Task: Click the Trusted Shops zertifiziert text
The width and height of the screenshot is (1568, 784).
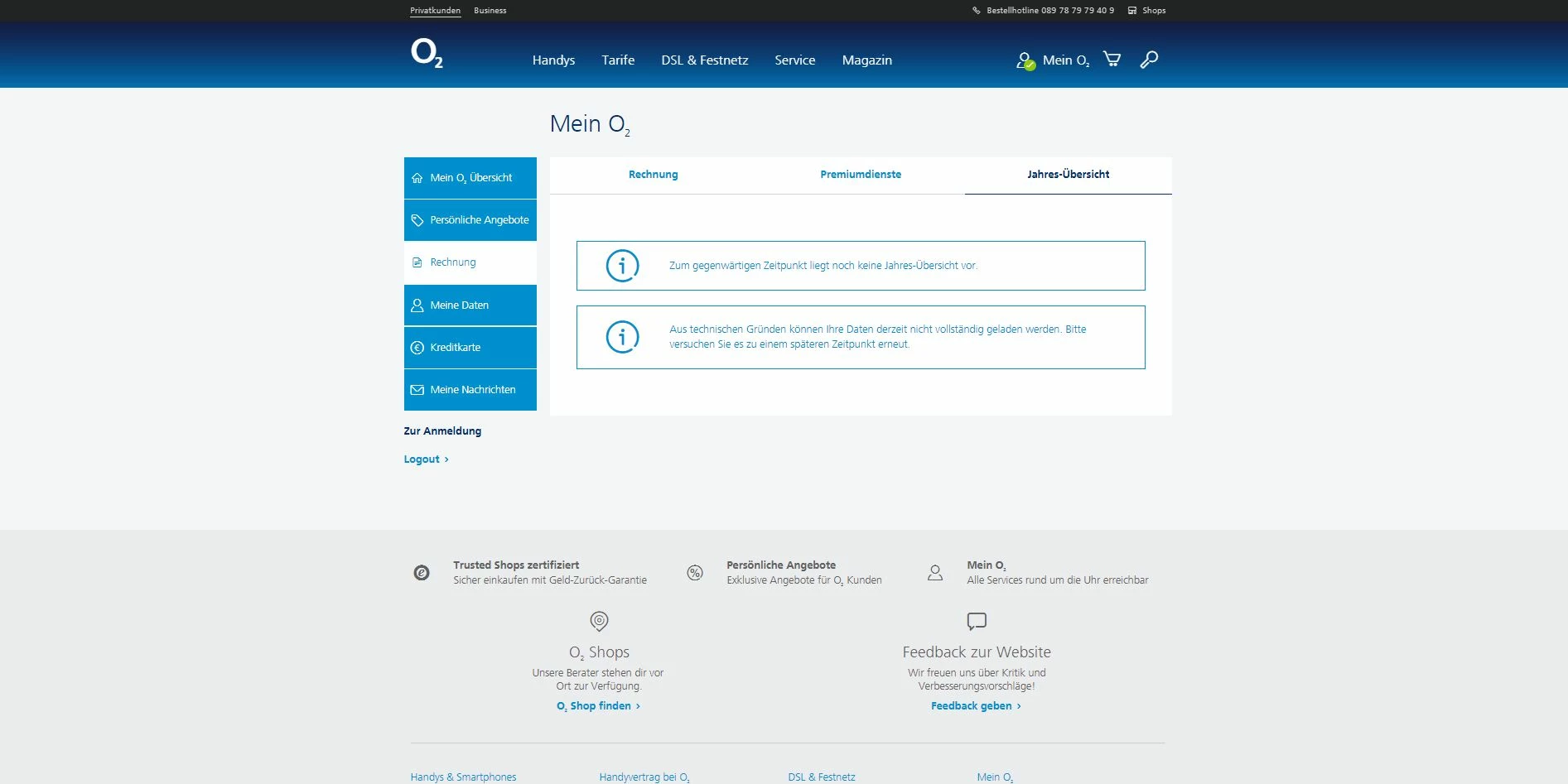Action: (516, 565)
